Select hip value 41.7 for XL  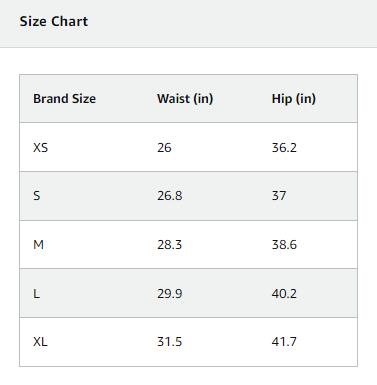pyautogui.click(x=284, y=342)
